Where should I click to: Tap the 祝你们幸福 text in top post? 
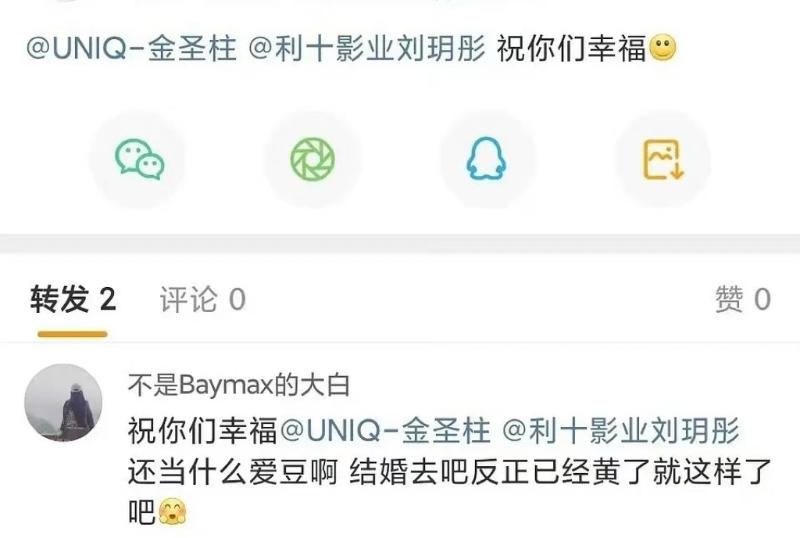coord(571,48)
